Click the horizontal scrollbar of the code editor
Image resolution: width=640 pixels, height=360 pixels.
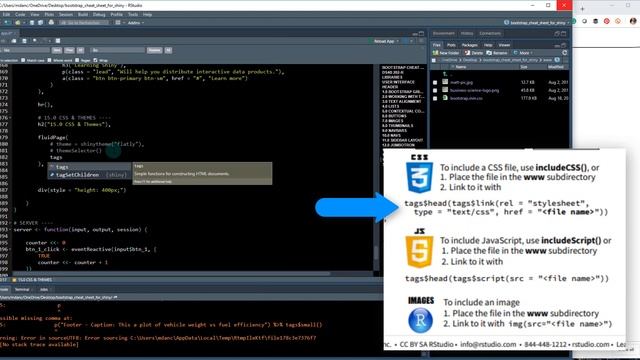[171, 273]
